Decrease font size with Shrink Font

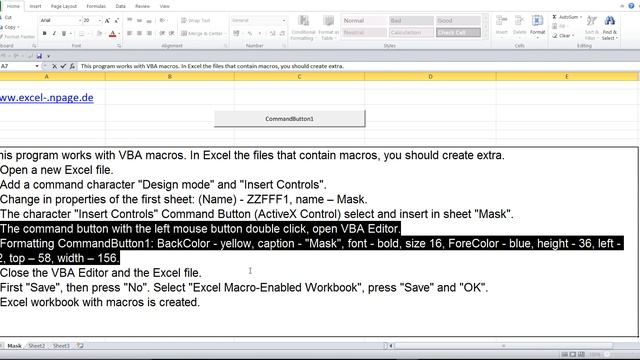(x=116, y=20)
